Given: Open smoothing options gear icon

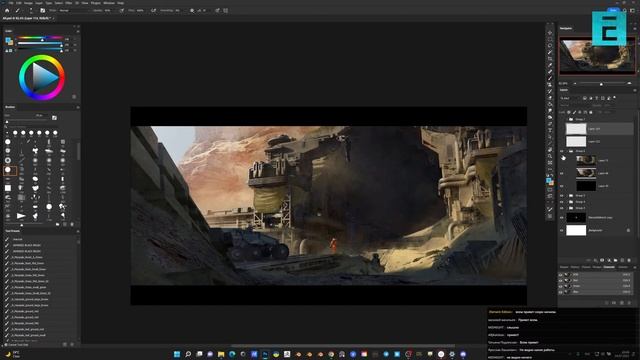Looking at the screenshot, I should pos(192,11).
